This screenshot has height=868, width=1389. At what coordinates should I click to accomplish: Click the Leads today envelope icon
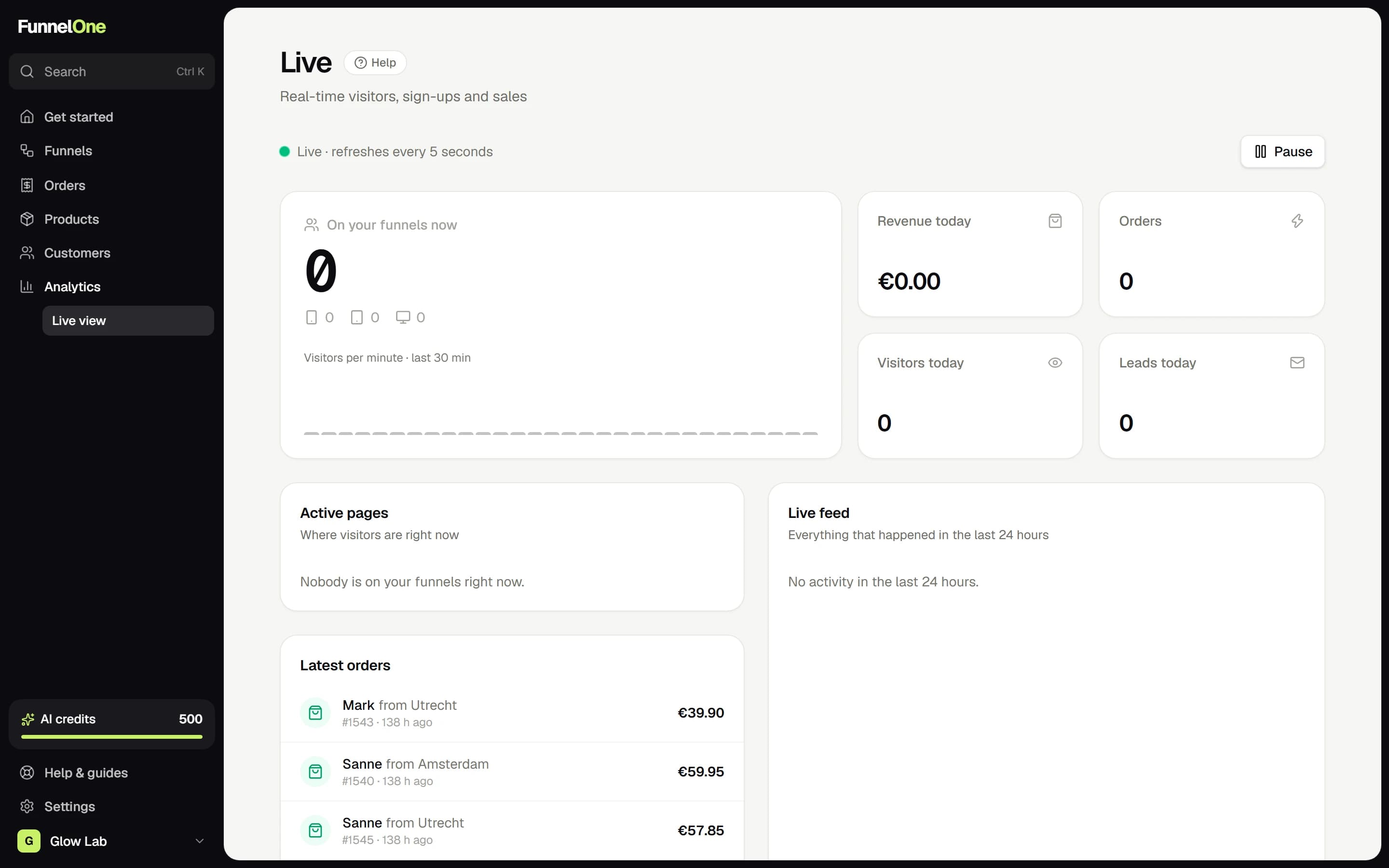click(1297, 363)
